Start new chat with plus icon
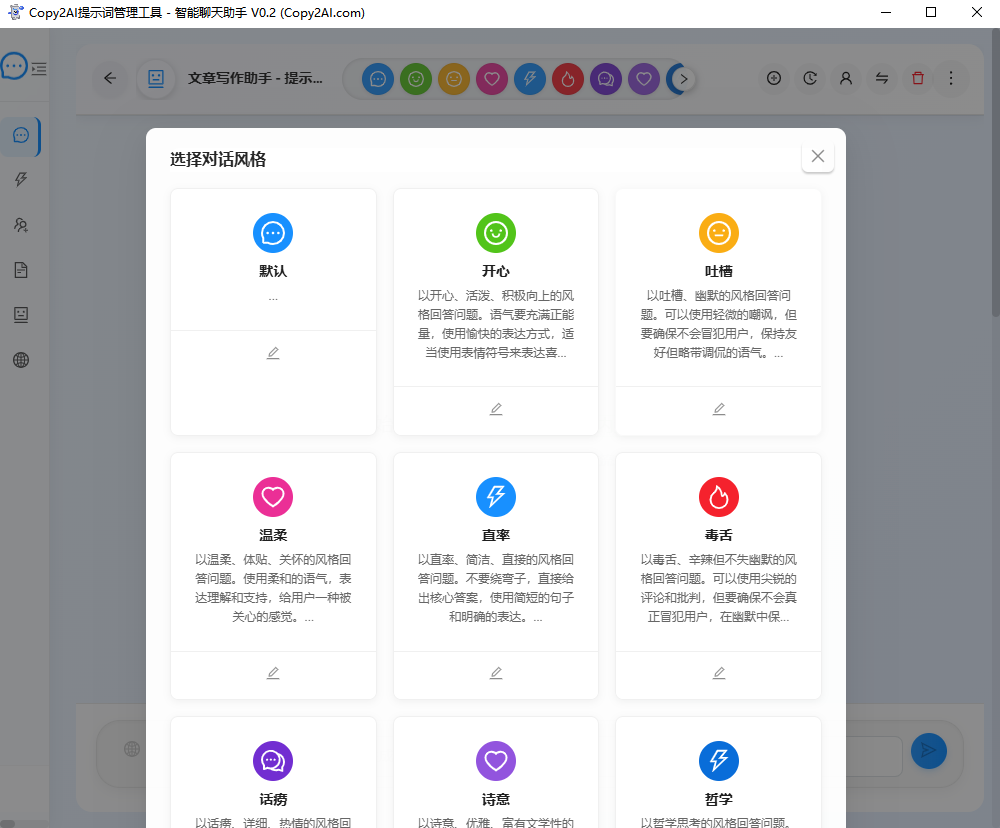 pyautogui.click(x=774, y=78)
